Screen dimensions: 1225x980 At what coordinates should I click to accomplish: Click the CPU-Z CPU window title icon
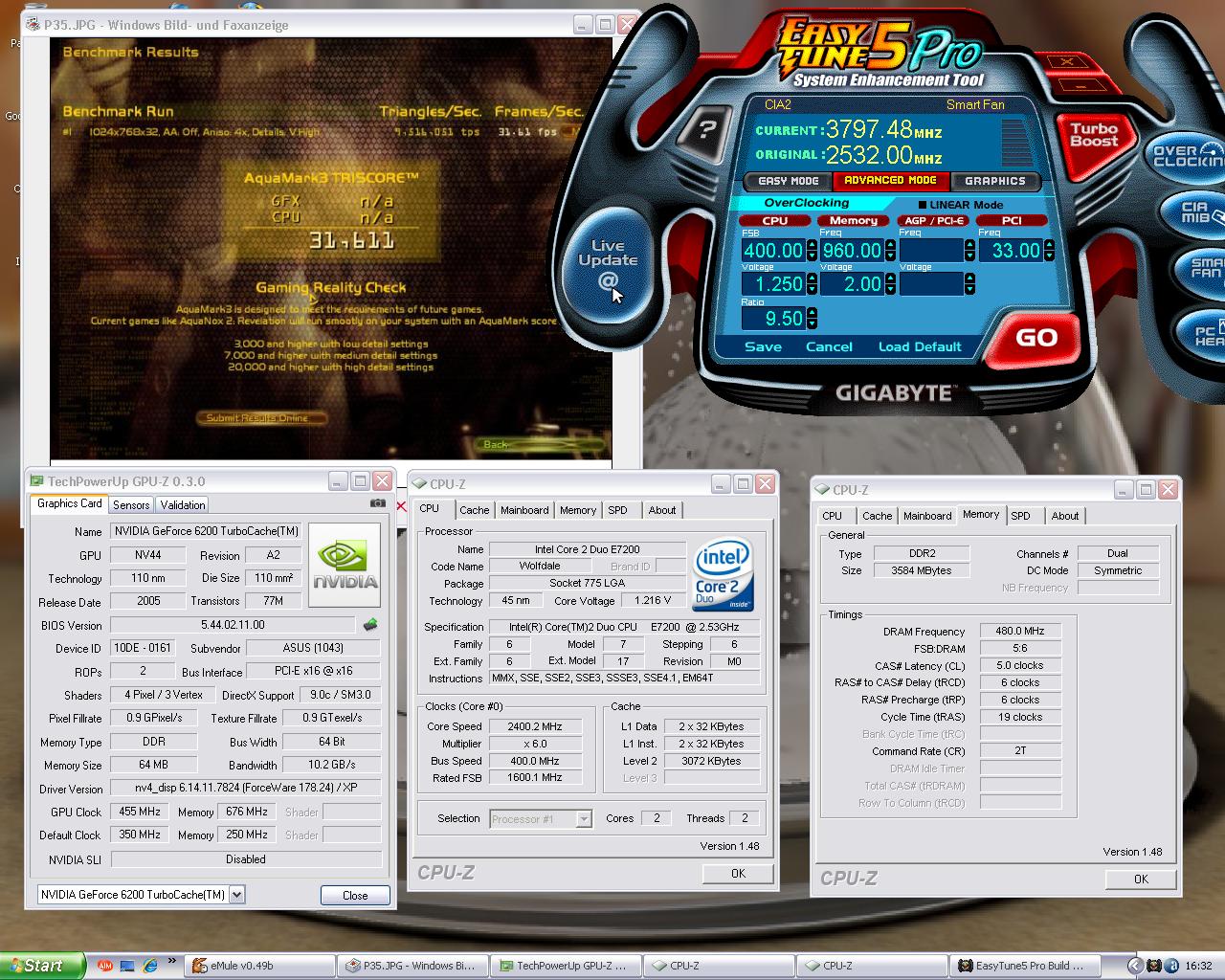tap(419, 484)
